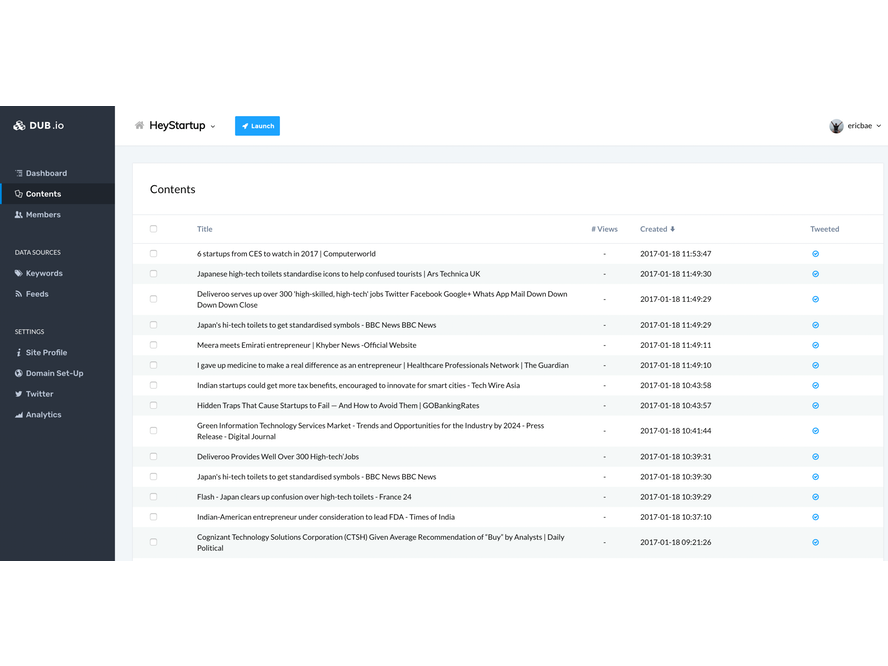This screenshot has width=888, height=666.
Task: Tick checkbox for I gave up medicine row
Action: 153,365
